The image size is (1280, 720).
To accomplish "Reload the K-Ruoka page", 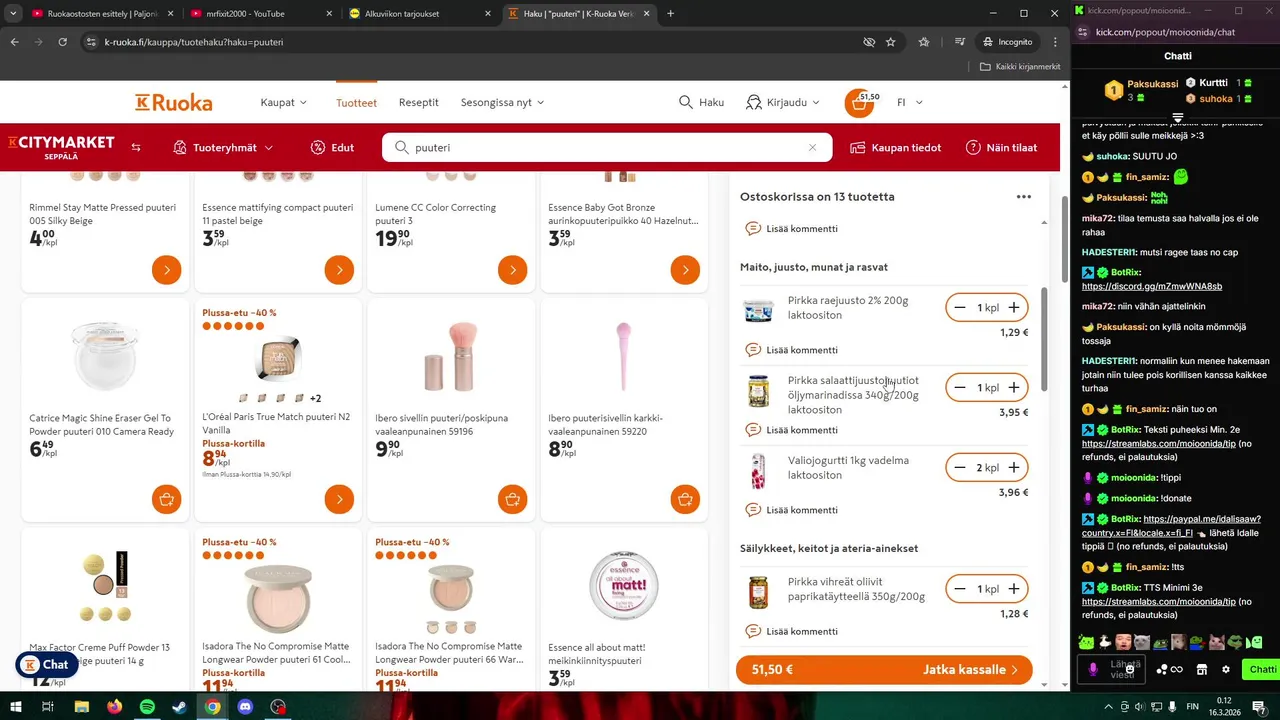I will coord(62,42).
